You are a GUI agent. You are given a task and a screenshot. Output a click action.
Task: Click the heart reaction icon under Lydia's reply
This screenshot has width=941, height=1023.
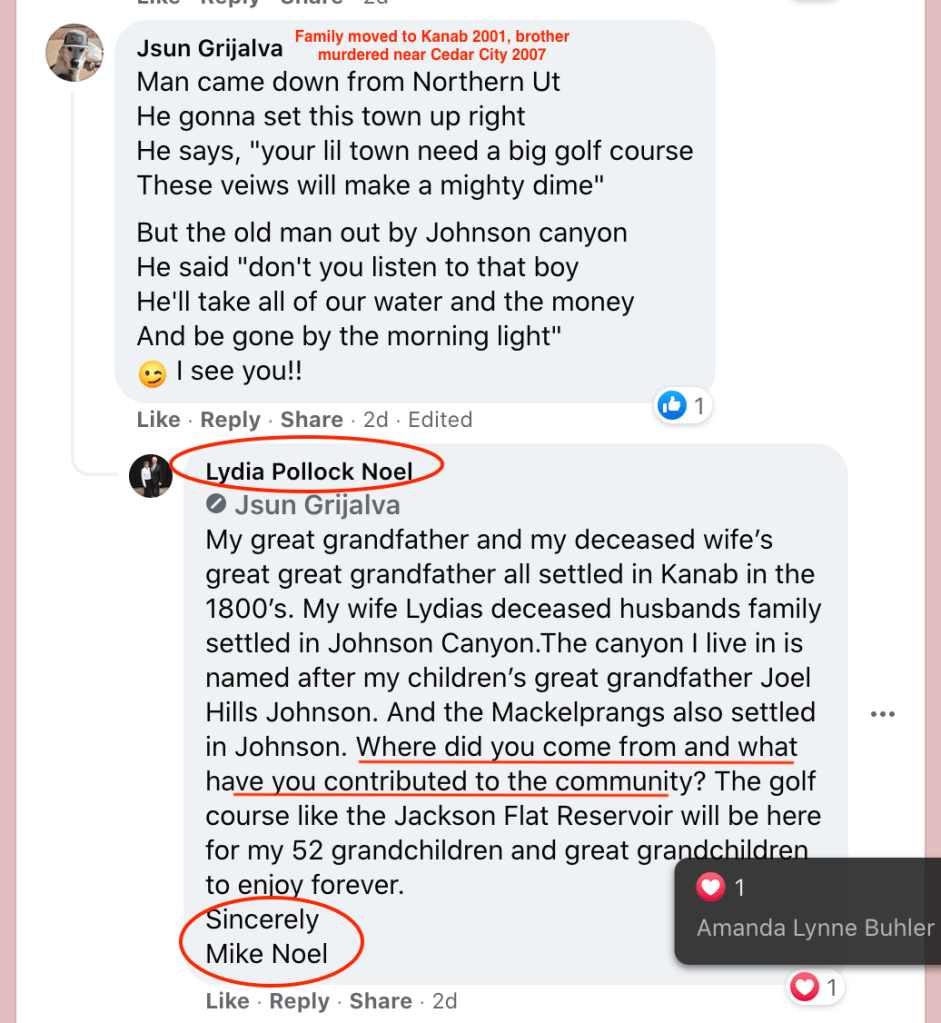point(804,988)
